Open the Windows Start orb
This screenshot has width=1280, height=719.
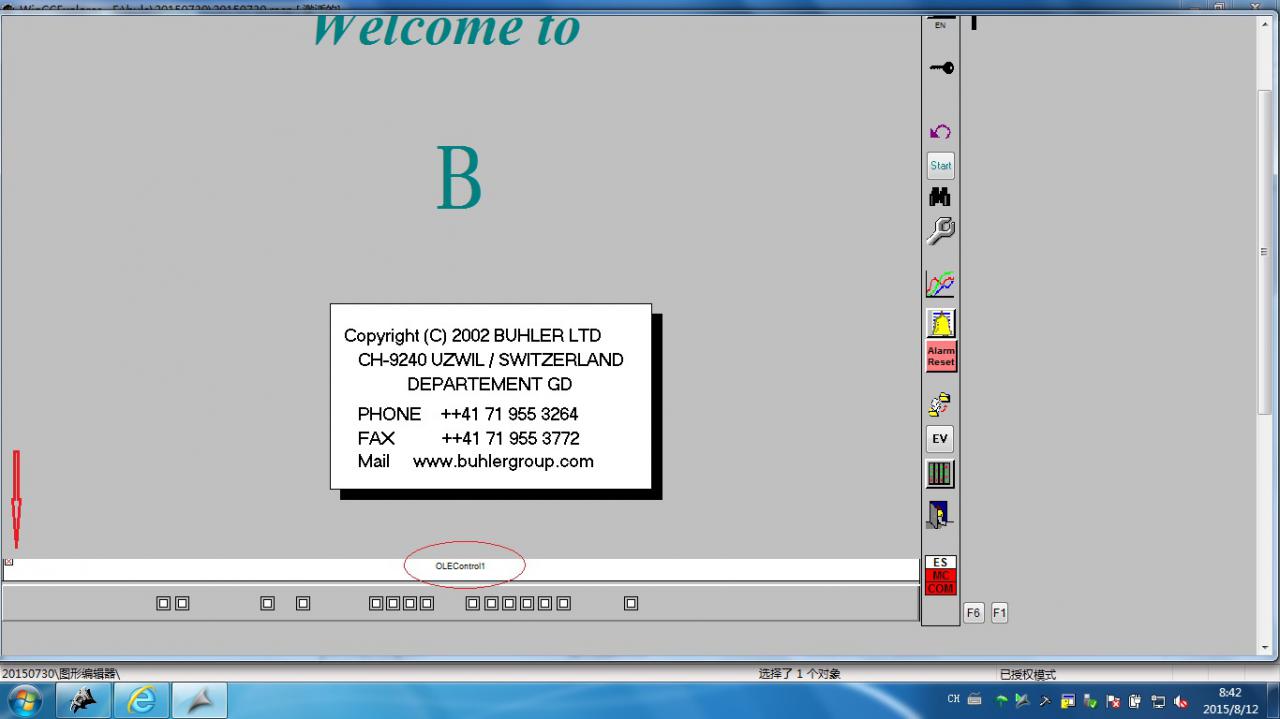click(x=23, y=700)
